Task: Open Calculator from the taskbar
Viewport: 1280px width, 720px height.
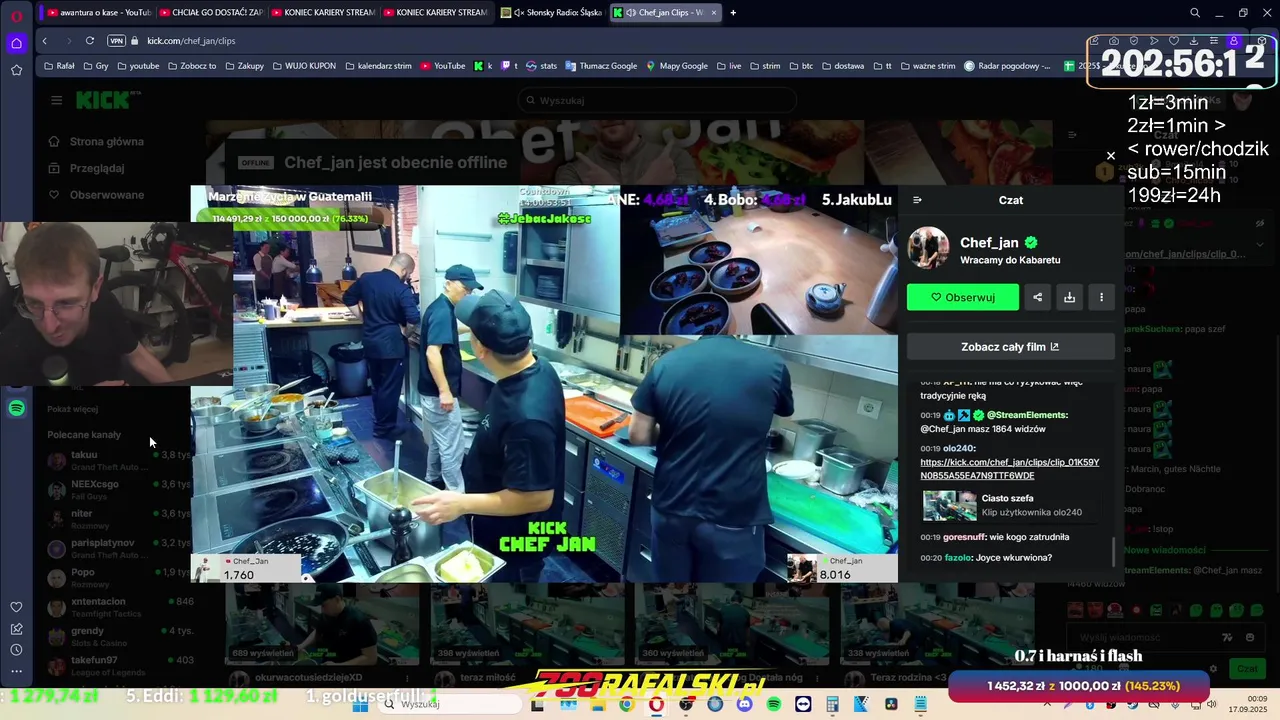Action: (x=832, y=704)
